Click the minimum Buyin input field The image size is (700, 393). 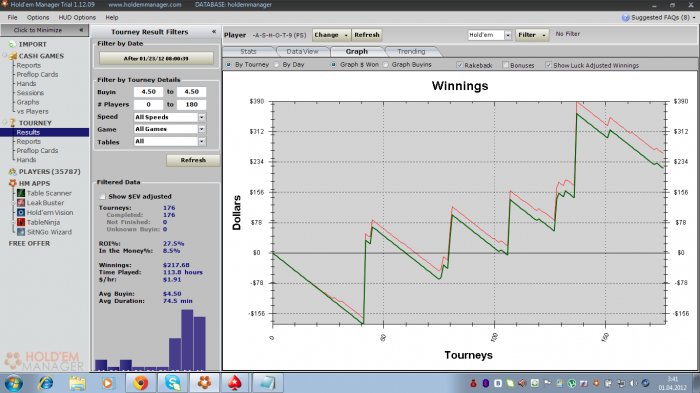[x=148, y=92]
